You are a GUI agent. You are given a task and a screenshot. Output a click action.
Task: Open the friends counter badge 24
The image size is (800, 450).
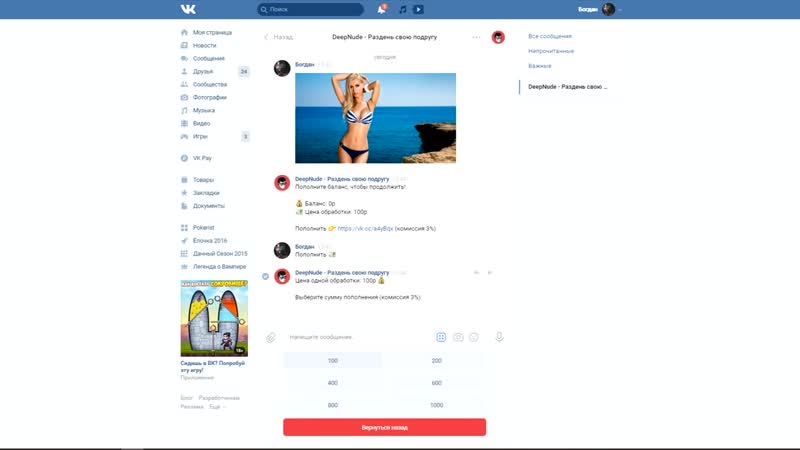tap(244, 71)
